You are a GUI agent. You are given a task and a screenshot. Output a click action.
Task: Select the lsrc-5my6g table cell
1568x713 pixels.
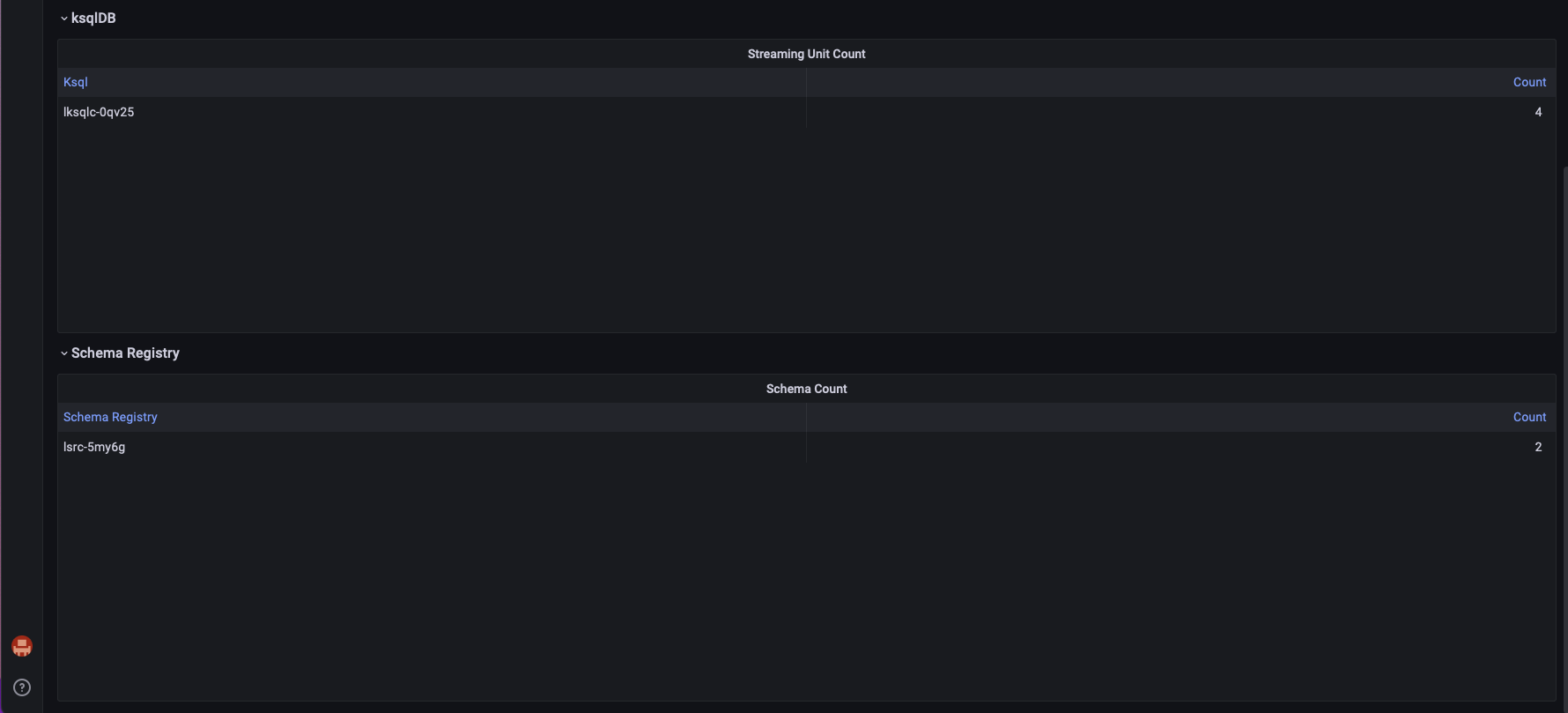pyautogui.click(x=94, y=447)
